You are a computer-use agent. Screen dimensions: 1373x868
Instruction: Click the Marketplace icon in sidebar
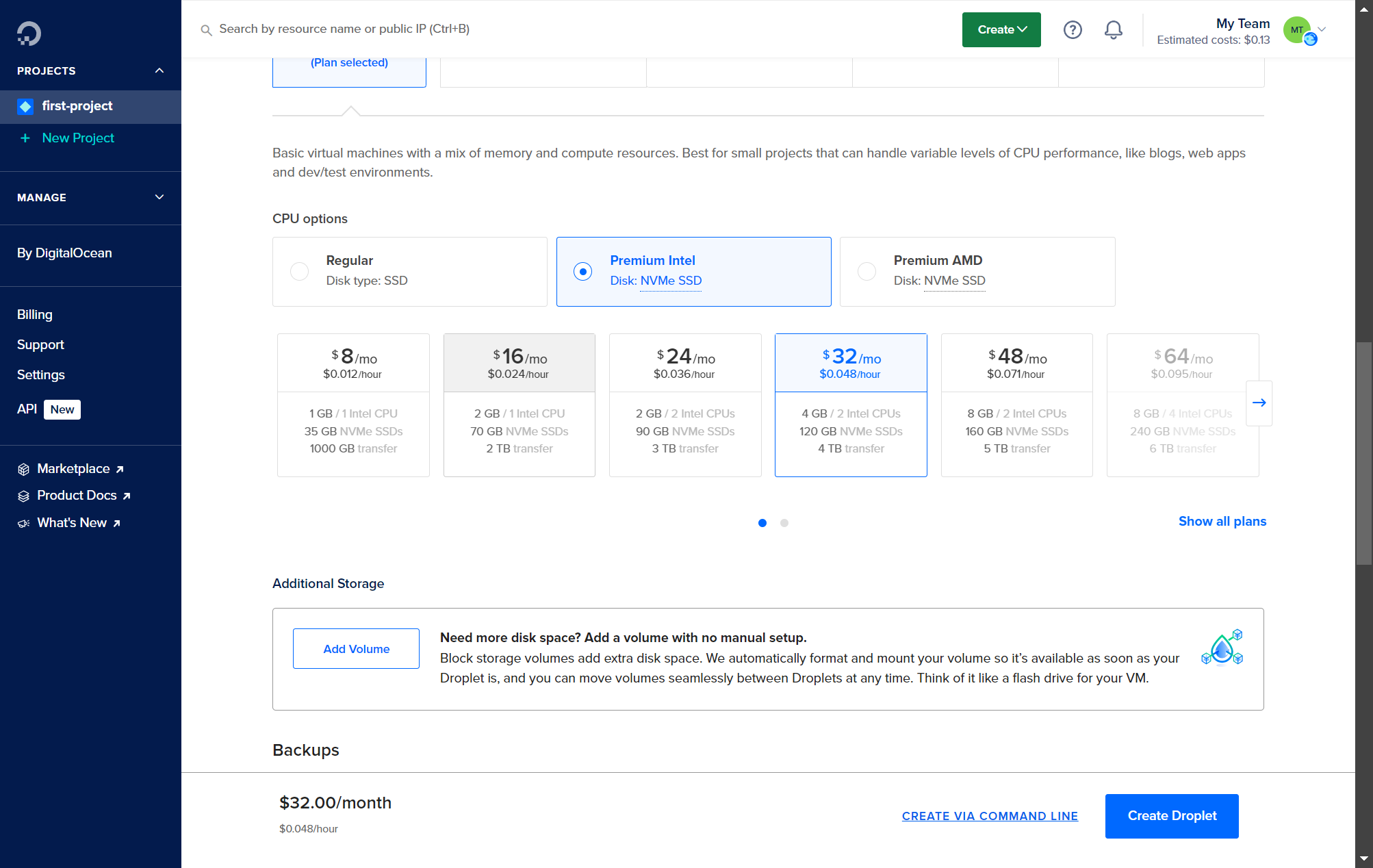[x=24, y=469]
